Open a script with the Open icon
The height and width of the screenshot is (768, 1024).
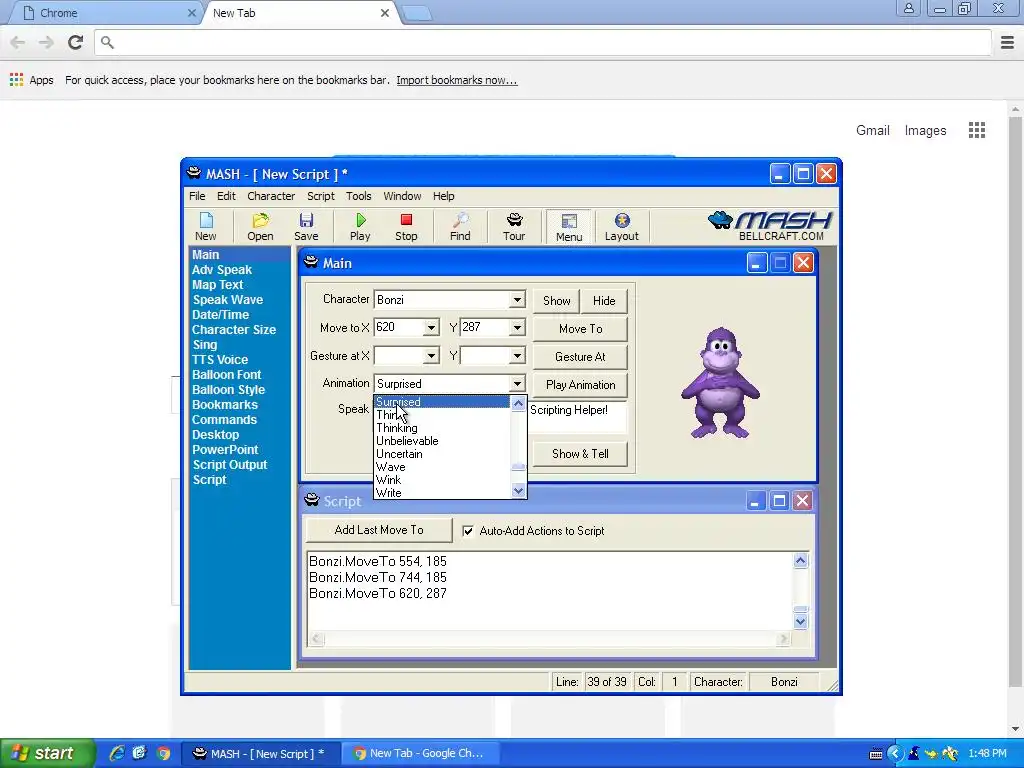pyautogui.click(x=260, y=227)
